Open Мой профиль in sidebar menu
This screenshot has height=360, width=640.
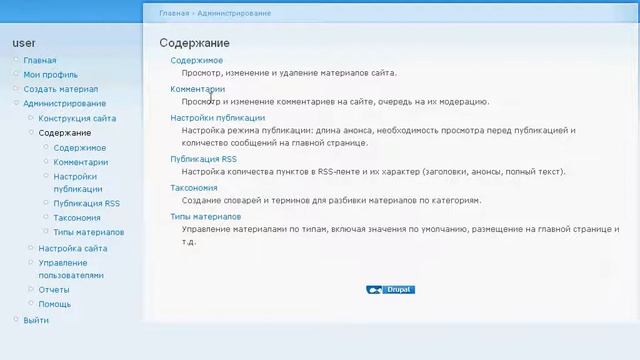click(51, 75)
